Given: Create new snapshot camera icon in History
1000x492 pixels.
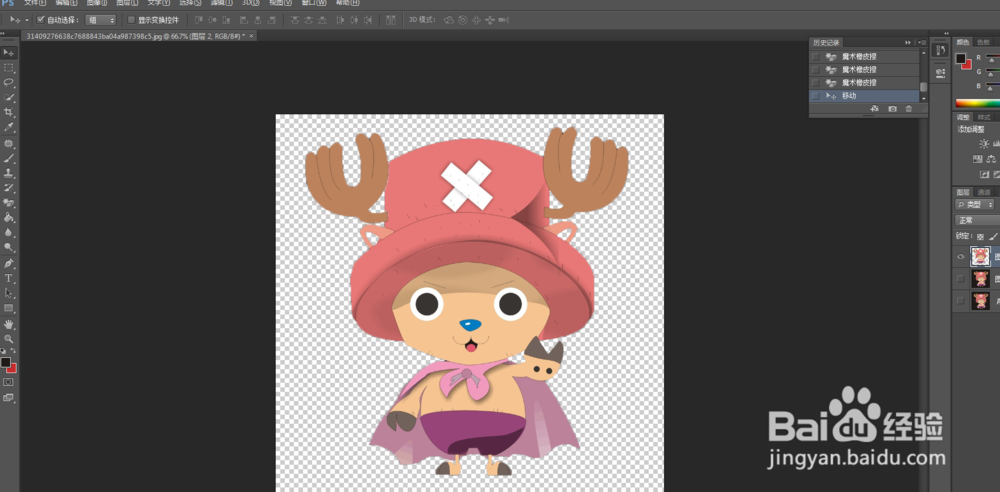Looking at the screenshot, I should 892,109.
